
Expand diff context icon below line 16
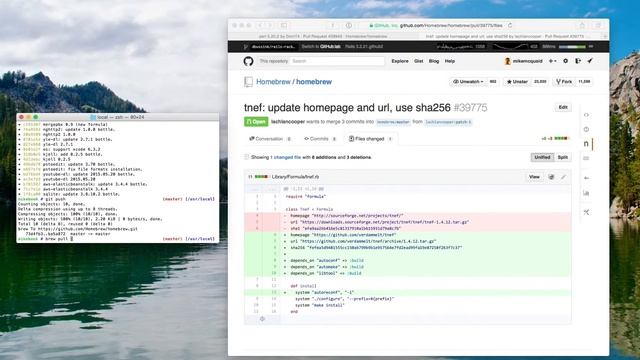[x=262, y=319]
